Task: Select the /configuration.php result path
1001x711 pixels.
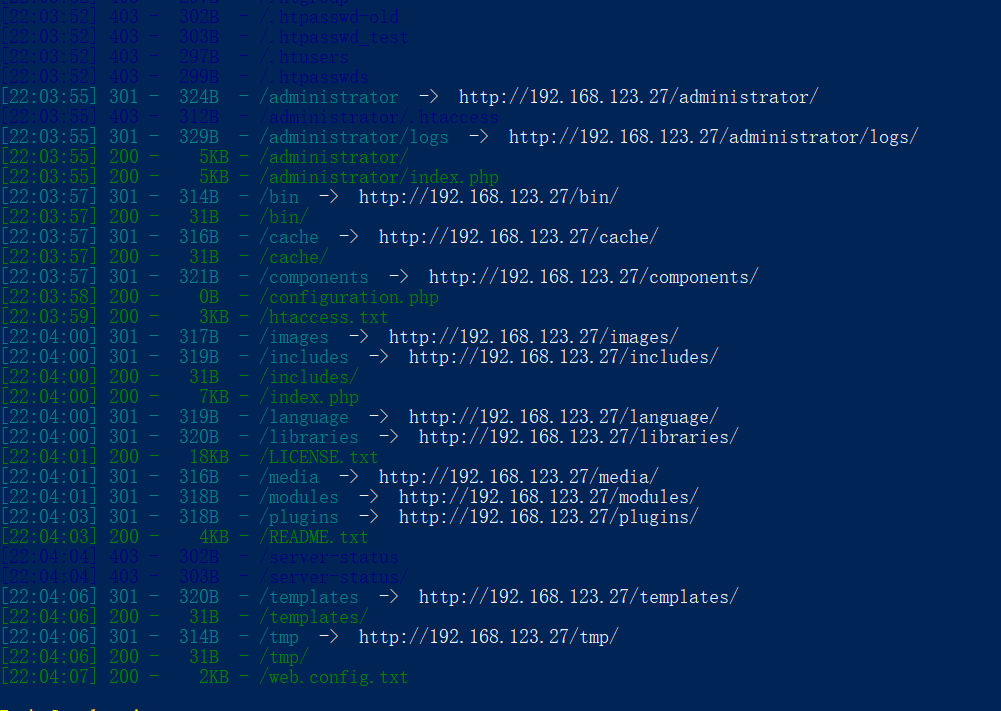Action: pos(349,297)
